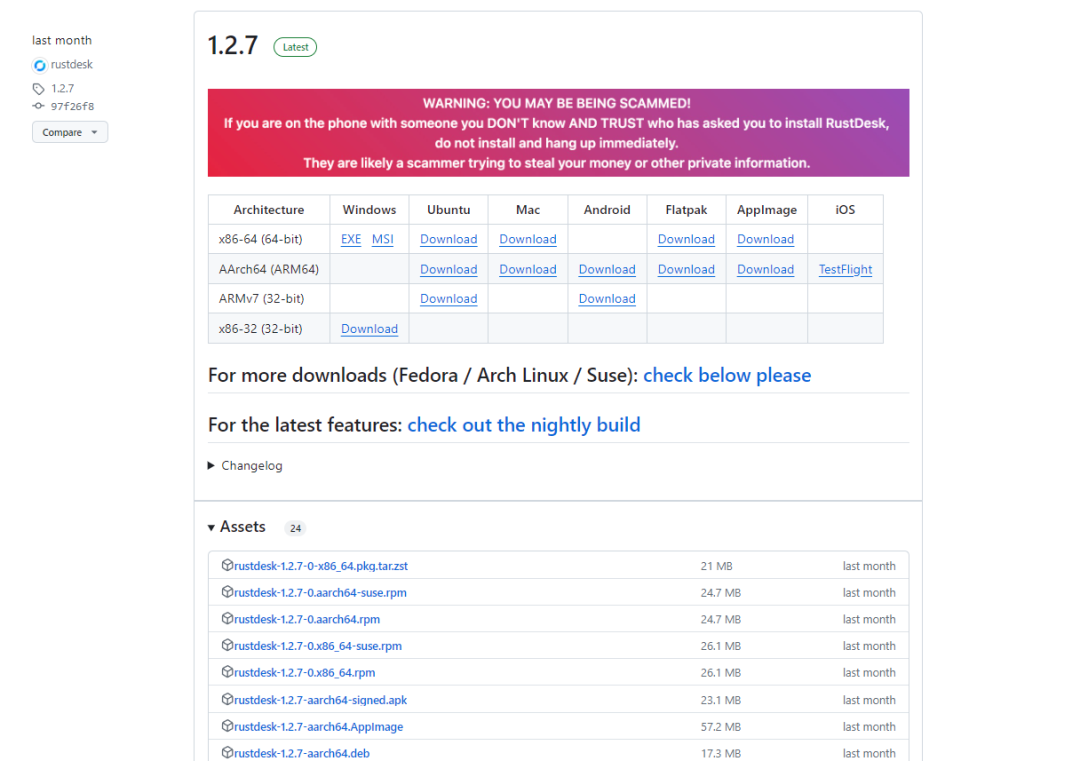Click package icon for rustdesk-1.2.7-0.aarch64-suse.rpm
The height and width of the screenshot is (761, 1080).
click(x=227, y=592)
